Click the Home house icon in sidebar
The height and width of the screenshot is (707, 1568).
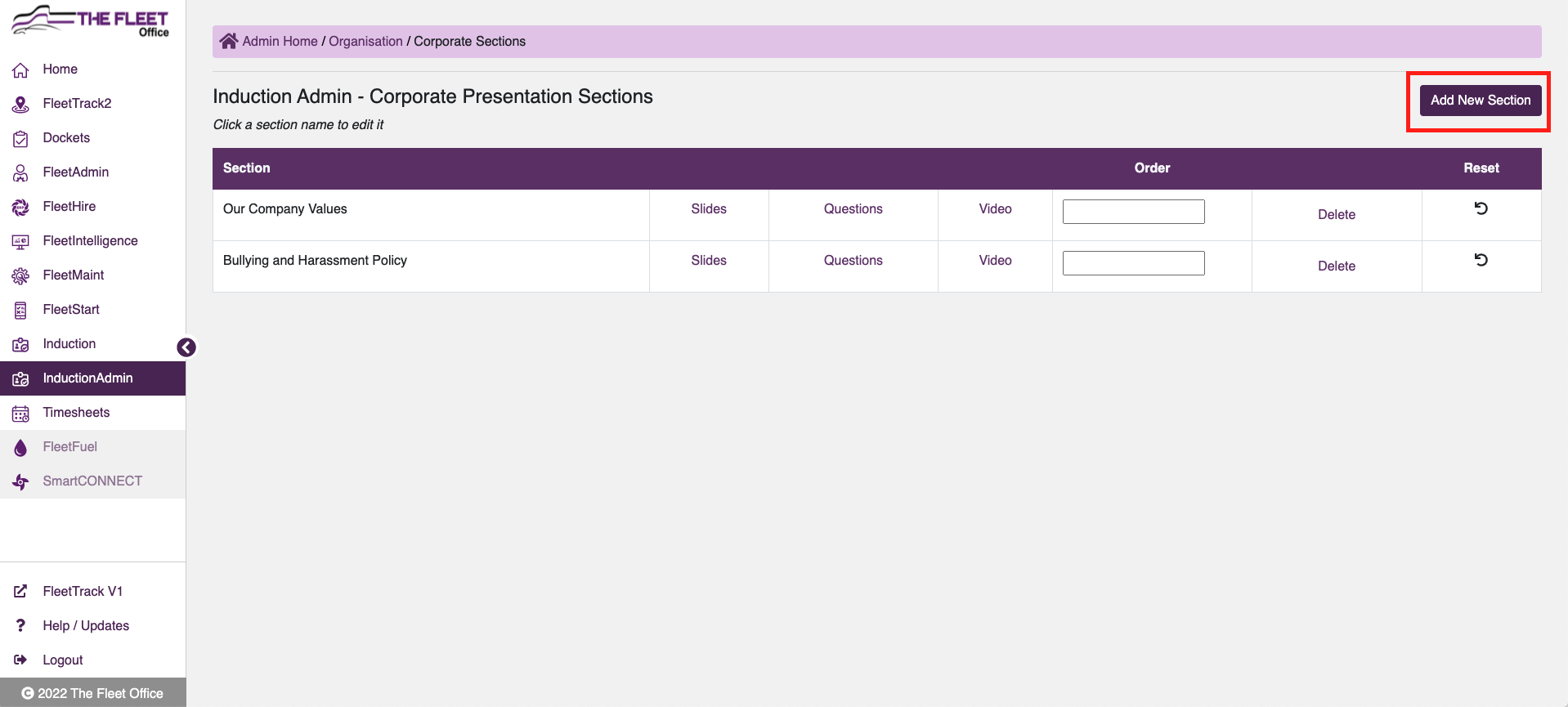(x=20, y=70)
